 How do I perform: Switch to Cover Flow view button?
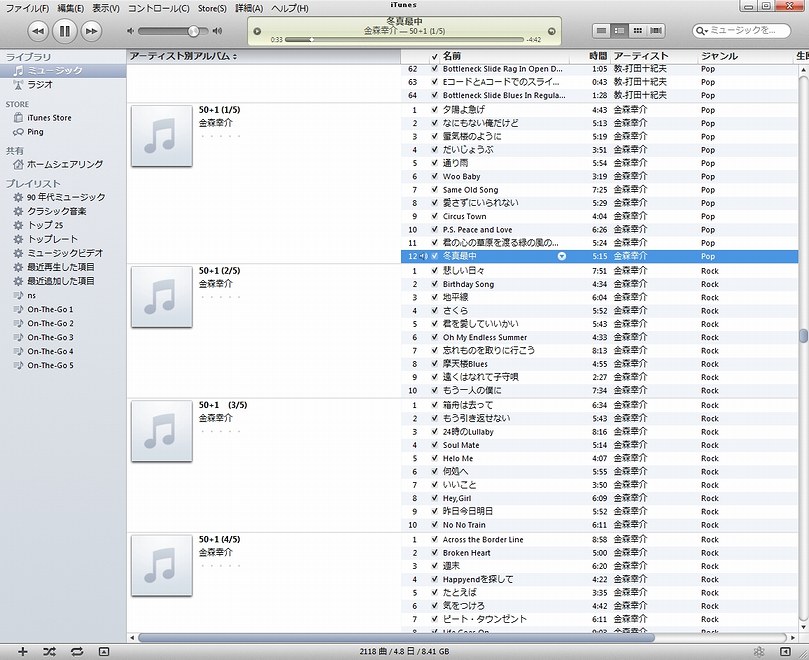pos(656,31)
